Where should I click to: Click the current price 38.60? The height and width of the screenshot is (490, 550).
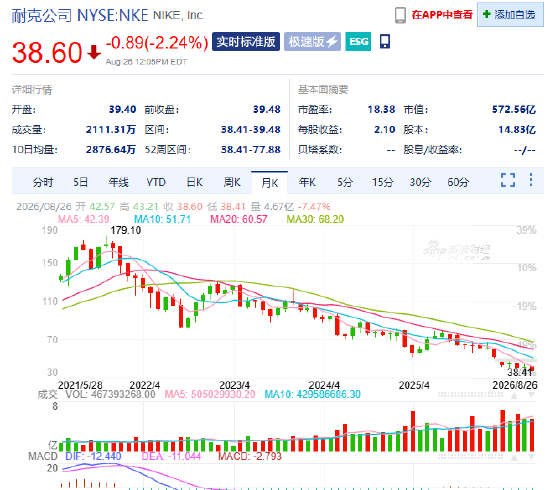[47, 53]
